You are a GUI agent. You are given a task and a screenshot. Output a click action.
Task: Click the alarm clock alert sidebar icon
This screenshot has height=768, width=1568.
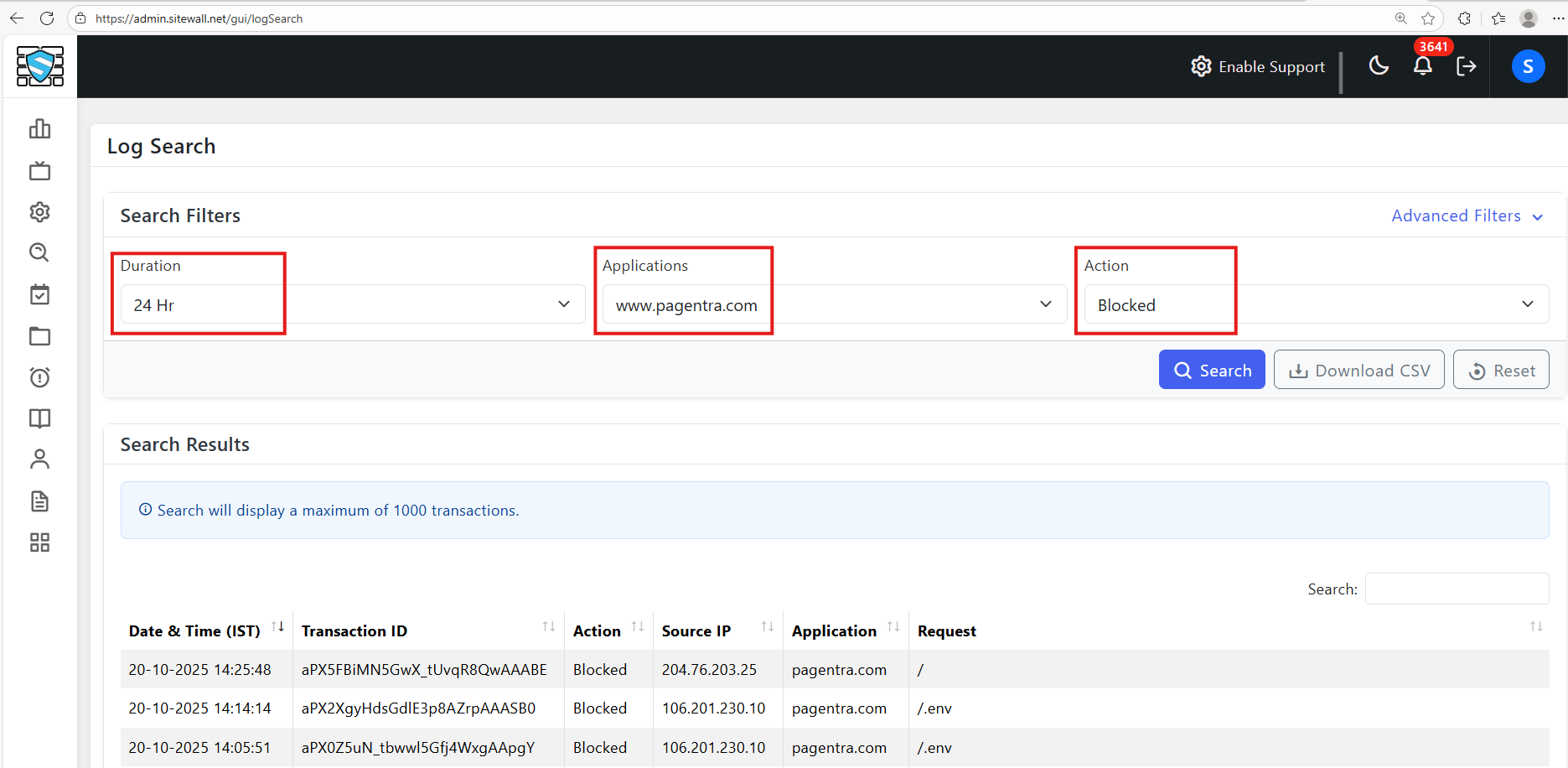click(x=39, y=377)
